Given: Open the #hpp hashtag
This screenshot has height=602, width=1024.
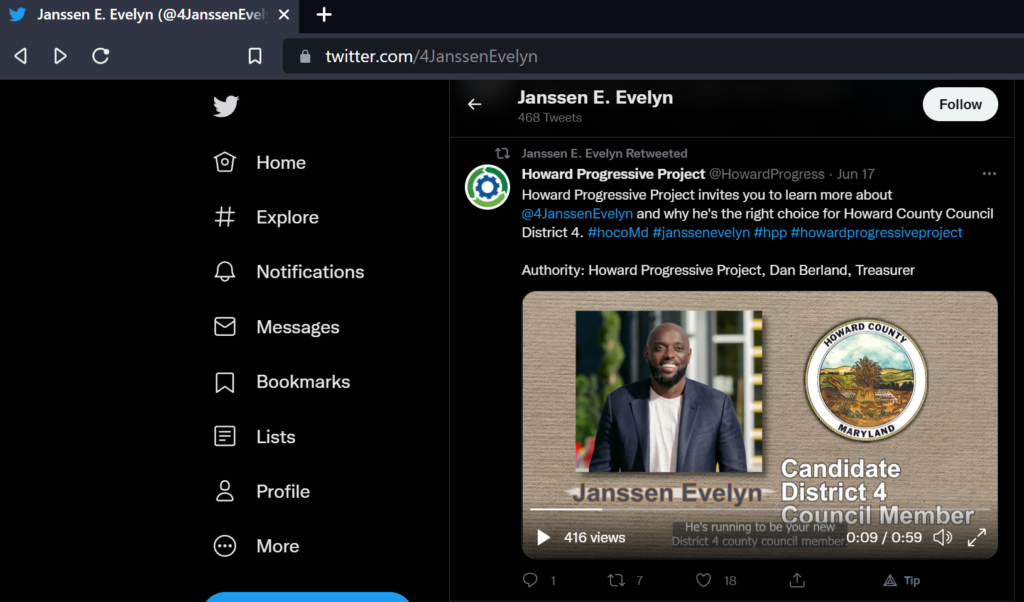Looking at the screenshot, I should pos(770,232).
